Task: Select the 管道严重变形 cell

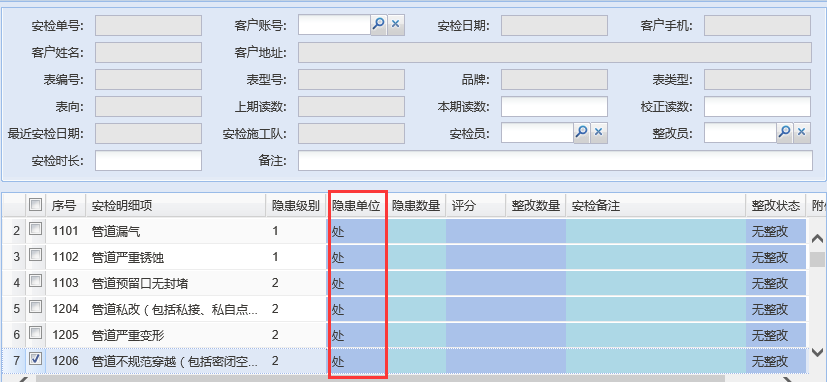Action: coord(176,335)
